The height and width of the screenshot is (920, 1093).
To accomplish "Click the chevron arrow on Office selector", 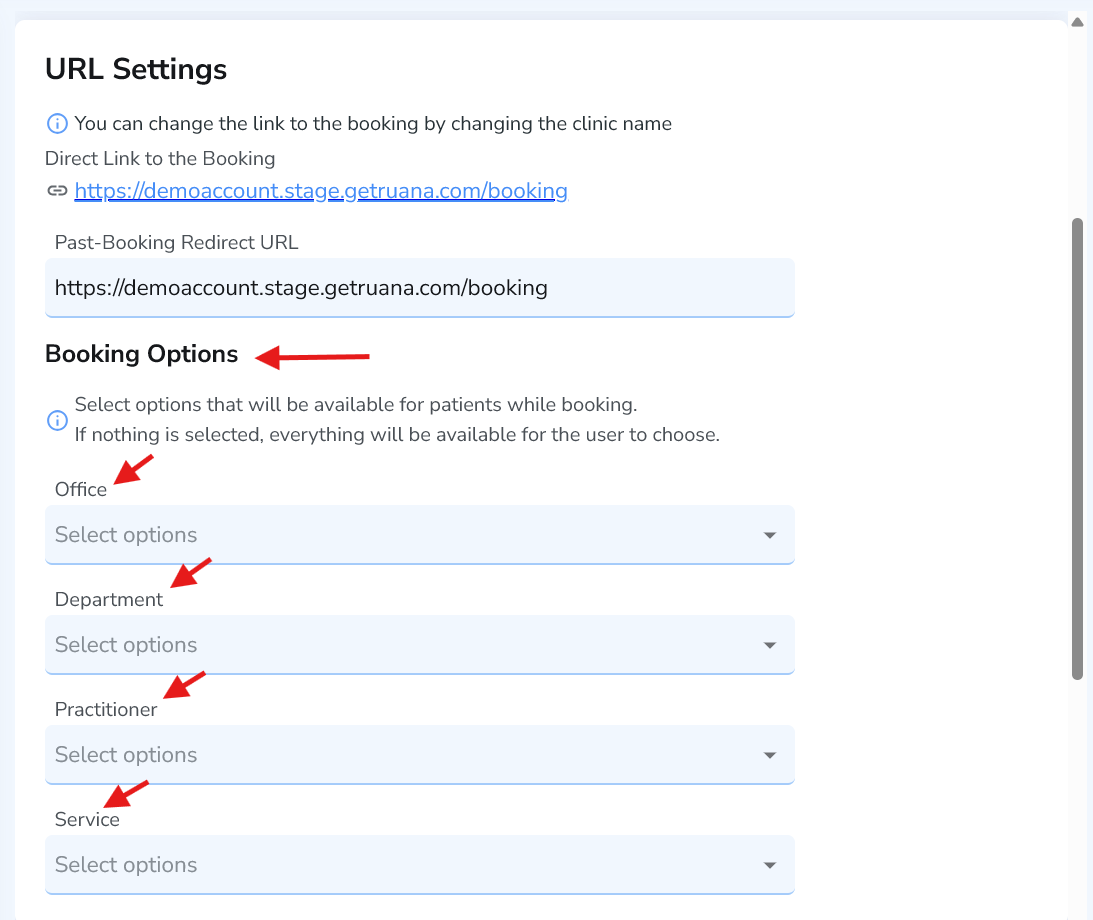I will [x=769, y=534].
